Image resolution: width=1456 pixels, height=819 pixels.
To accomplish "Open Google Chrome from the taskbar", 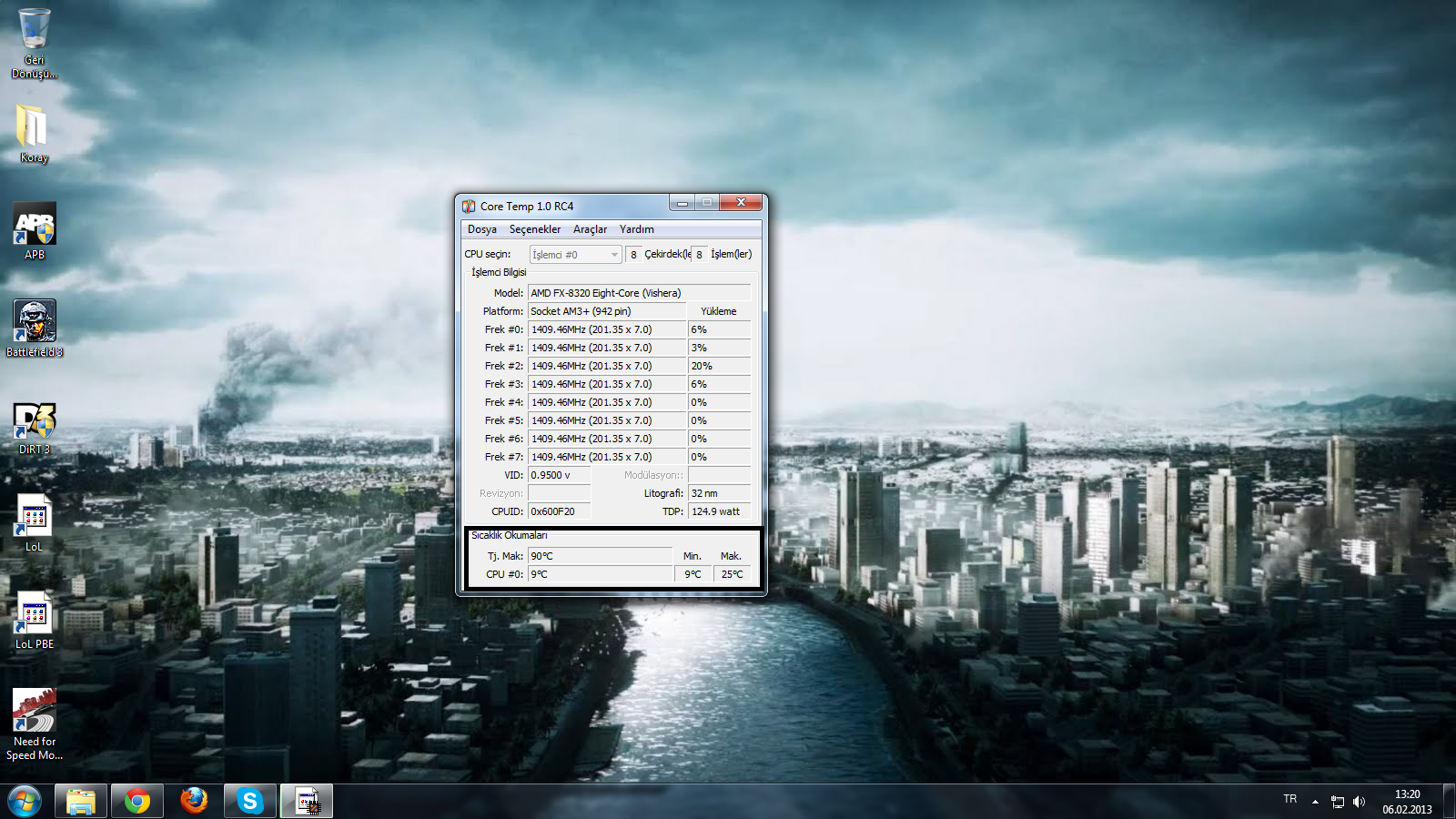I will pos(137,802).
